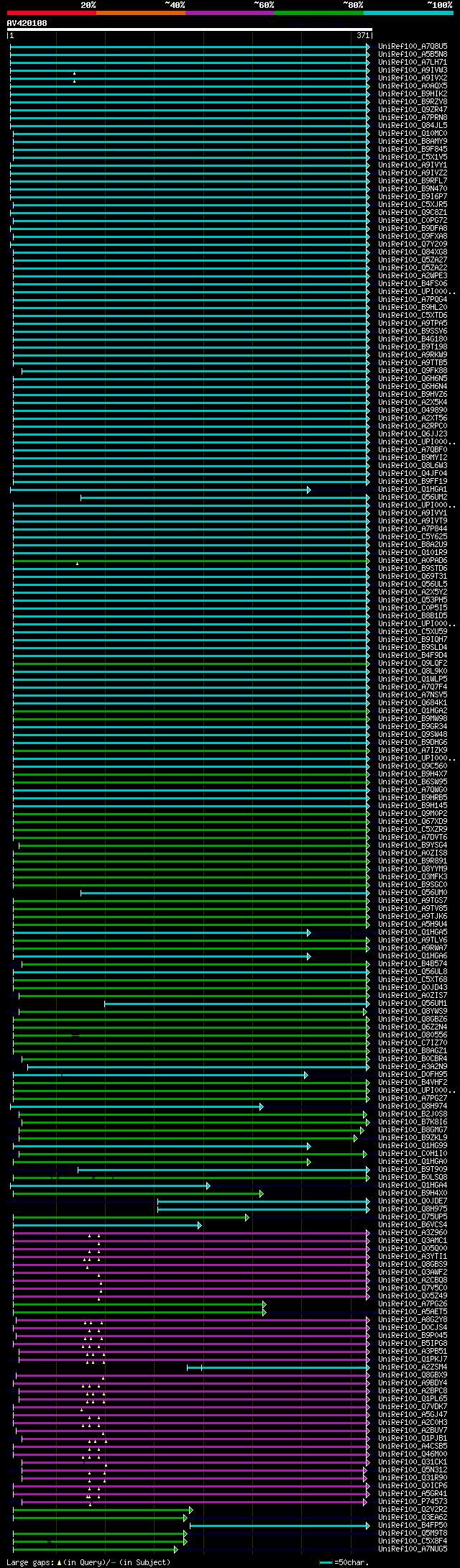Open hit UniRef100_A7Q8U5
Viewport: 460px width, 1568px height.
pos(413,46)
